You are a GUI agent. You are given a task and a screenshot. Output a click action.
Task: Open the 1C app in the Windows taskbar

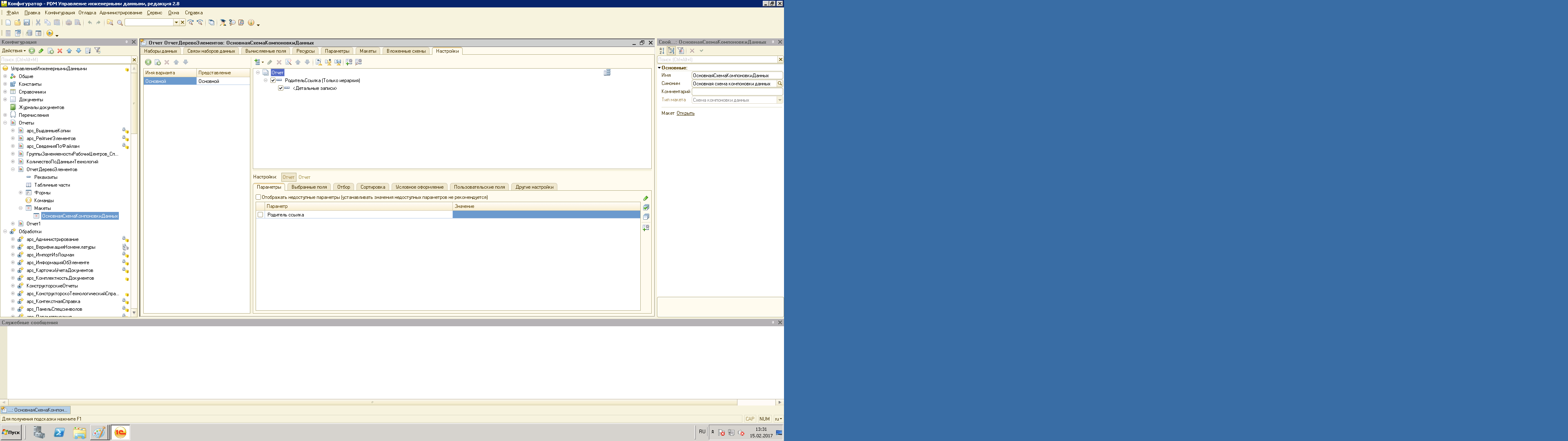[x=120, y=432]
